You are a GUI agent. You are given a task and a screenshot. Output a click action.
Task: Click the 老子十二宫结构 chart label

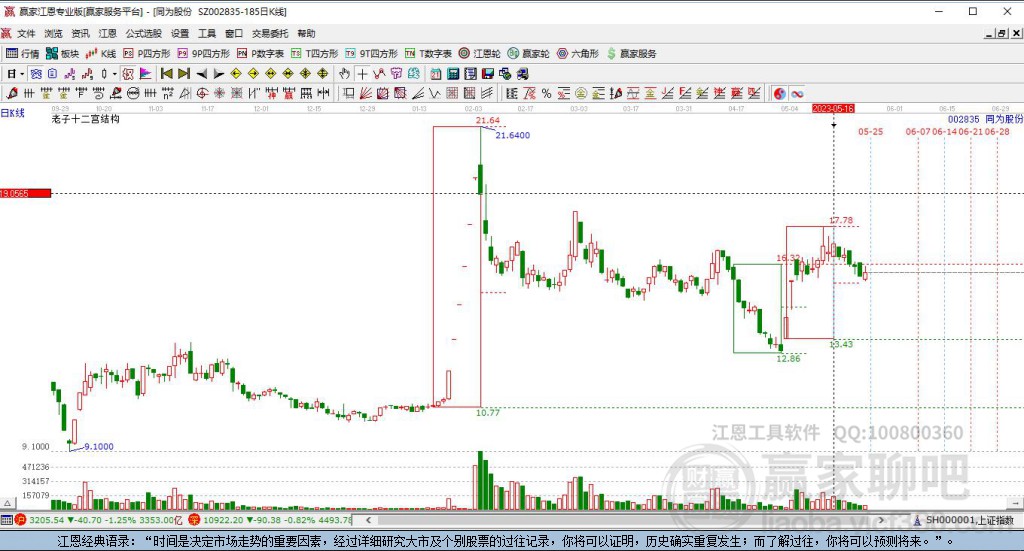[x=86, y=119]
